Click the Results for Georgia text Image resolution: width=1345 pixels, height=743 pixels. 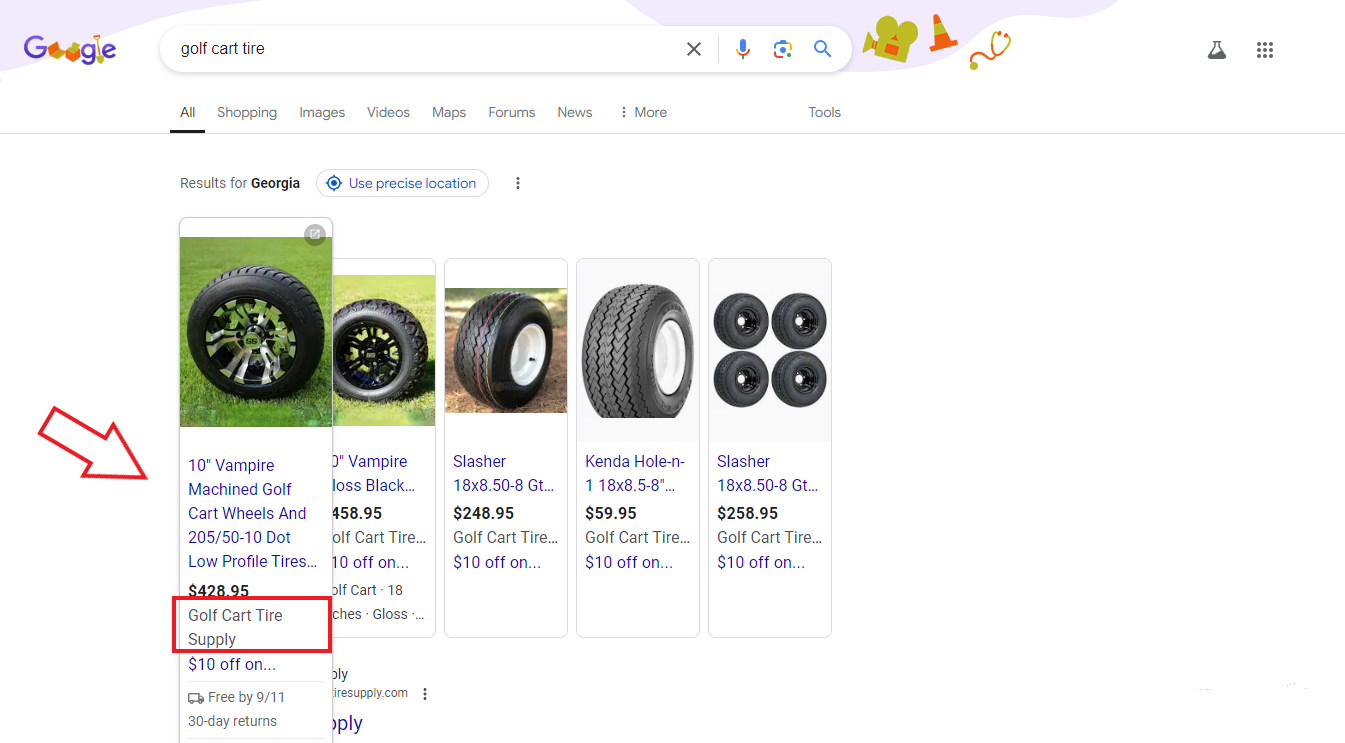click(240, 183)
